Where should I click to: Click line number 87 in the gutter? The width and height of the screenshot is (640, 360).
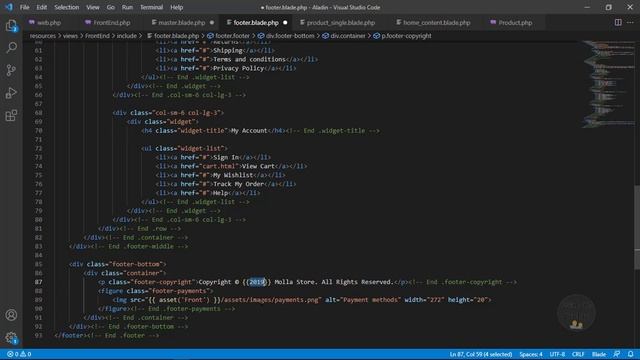(x=38, y=282)
